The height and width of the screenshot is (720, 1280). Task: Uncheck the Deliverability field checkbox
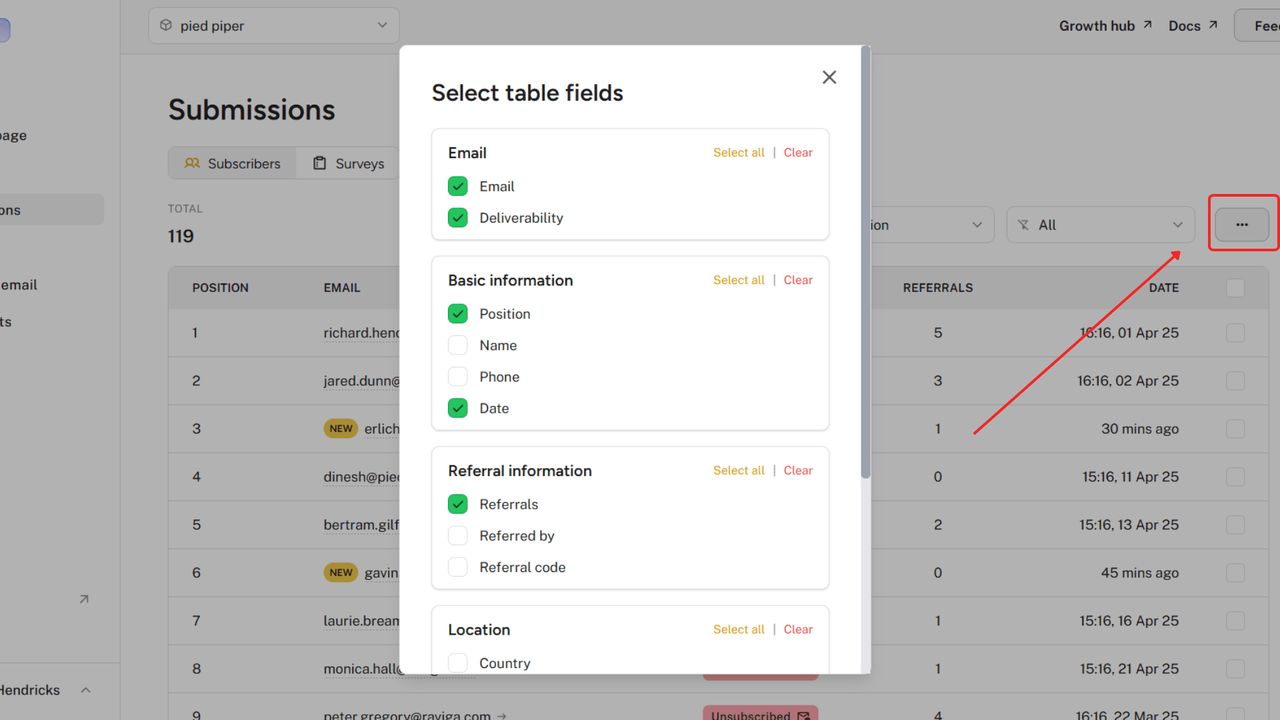pyautogui.click(x=457, y=217)
